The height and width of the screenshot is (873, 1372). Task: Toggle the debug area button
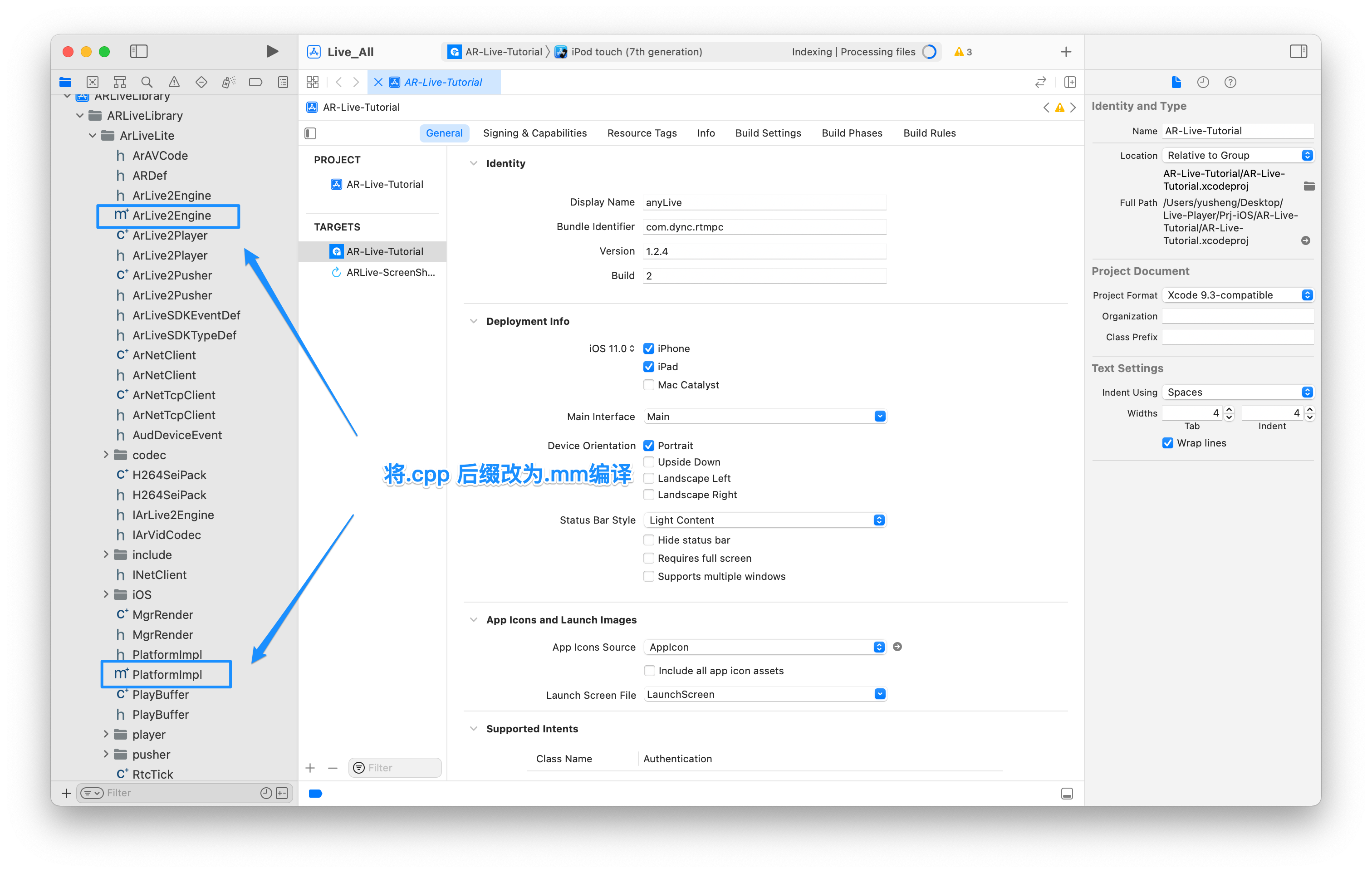1067,794
